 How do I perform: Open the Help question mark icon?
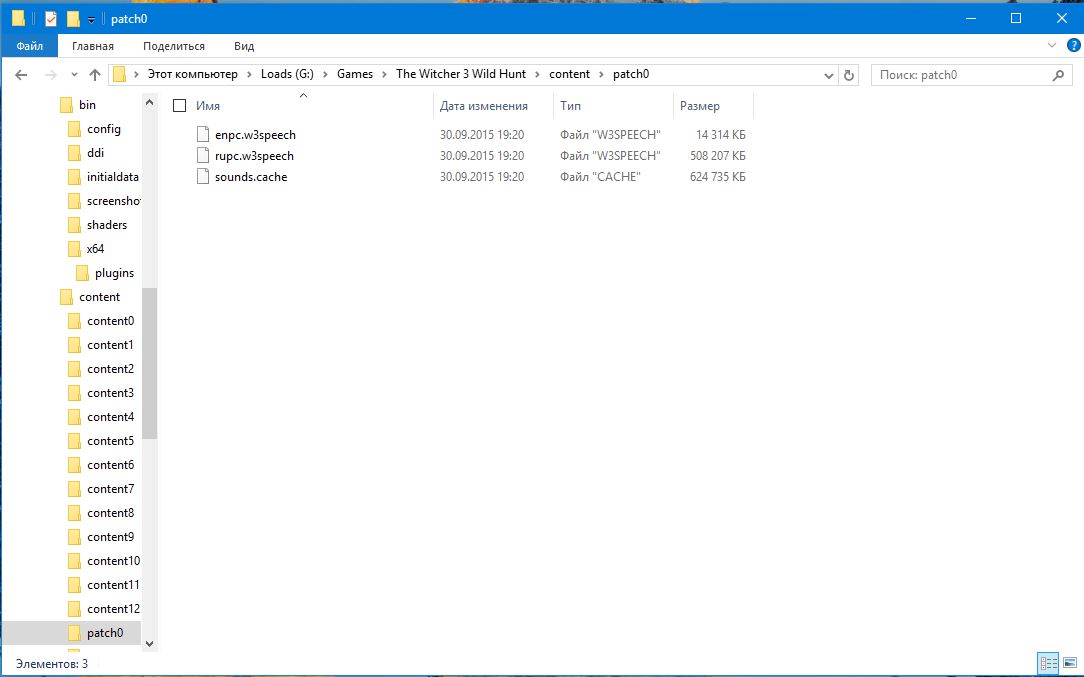point(1073,46)
